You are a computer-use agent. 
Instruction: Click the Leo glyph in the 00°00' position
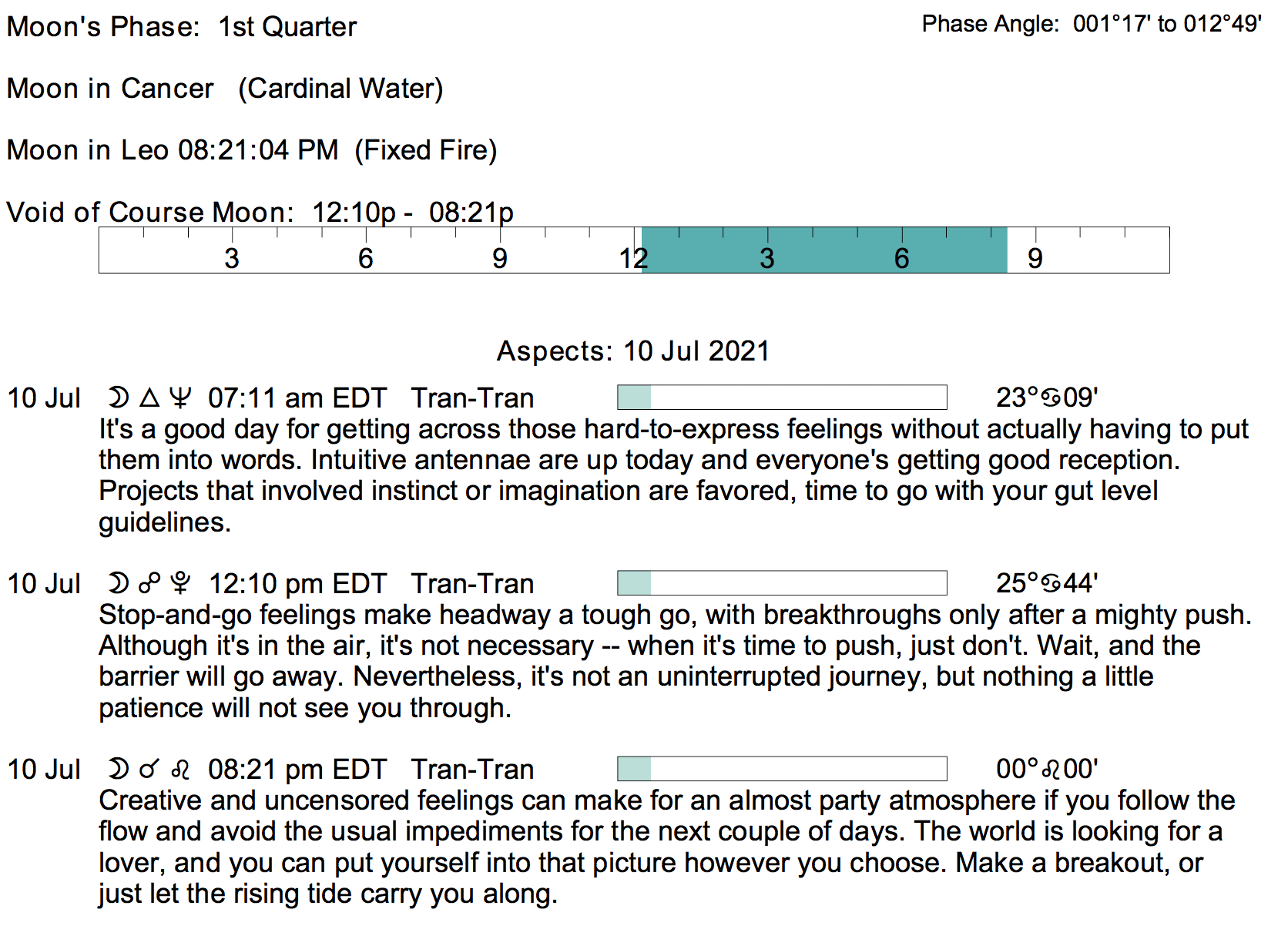pos(1051,769)
